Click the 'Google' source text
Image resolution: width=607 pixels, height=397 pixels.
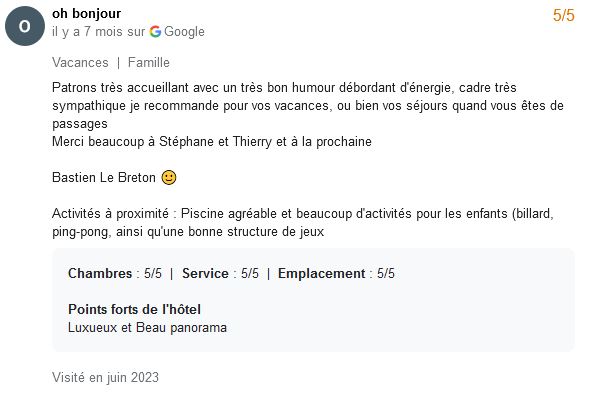(x=184, y=32)
